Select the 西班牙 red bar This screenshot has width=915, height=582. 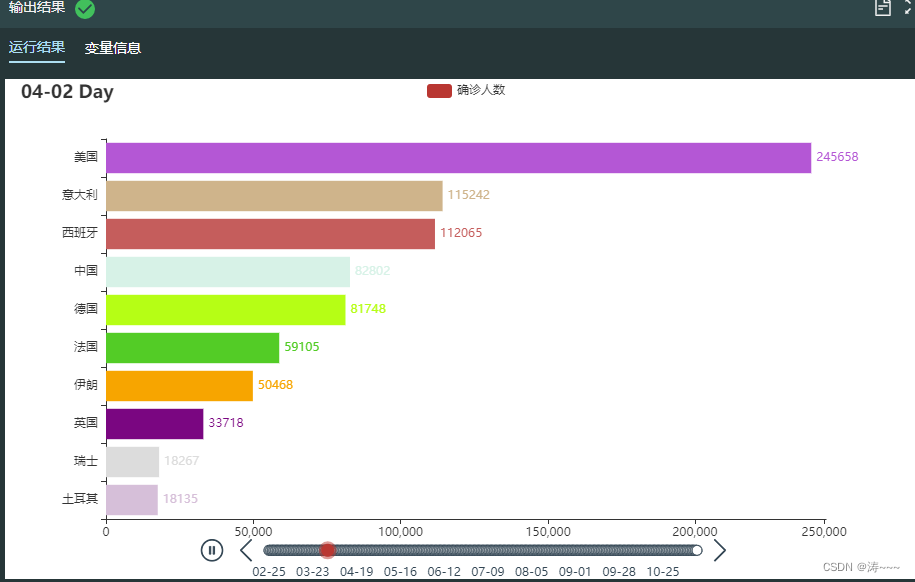pyautogui.click(x=270, y=234)
